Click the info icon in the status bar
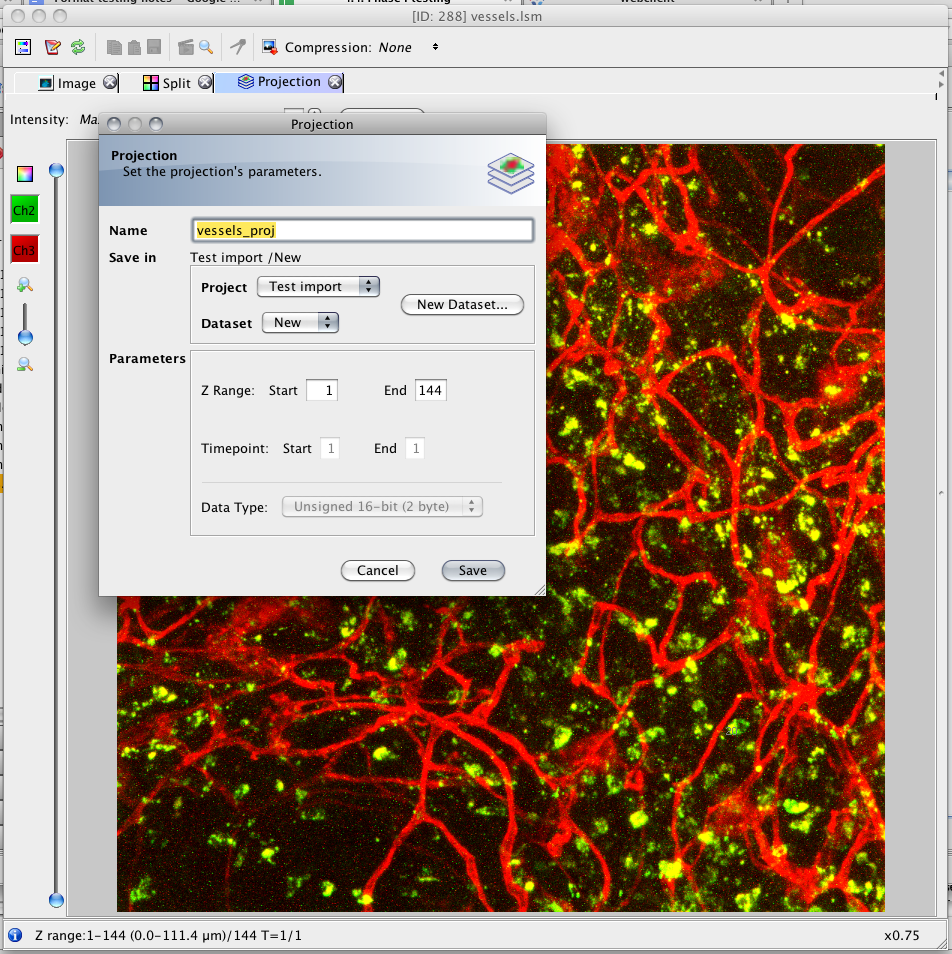The image size is (952, 954). (15, 935)
